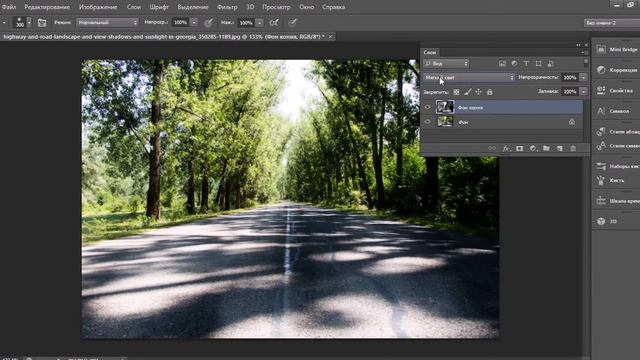Open the Справка menu
Screen dimensions: 640x360
(333, 7)
